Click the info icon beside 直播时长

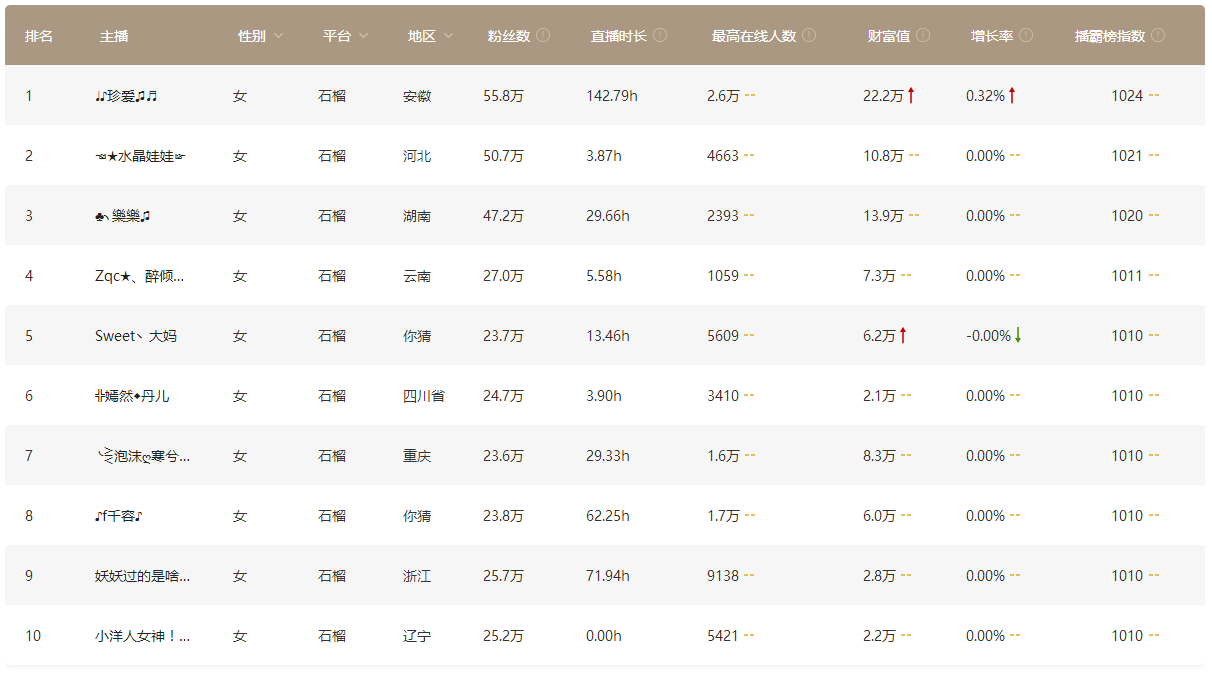point(660,35)
